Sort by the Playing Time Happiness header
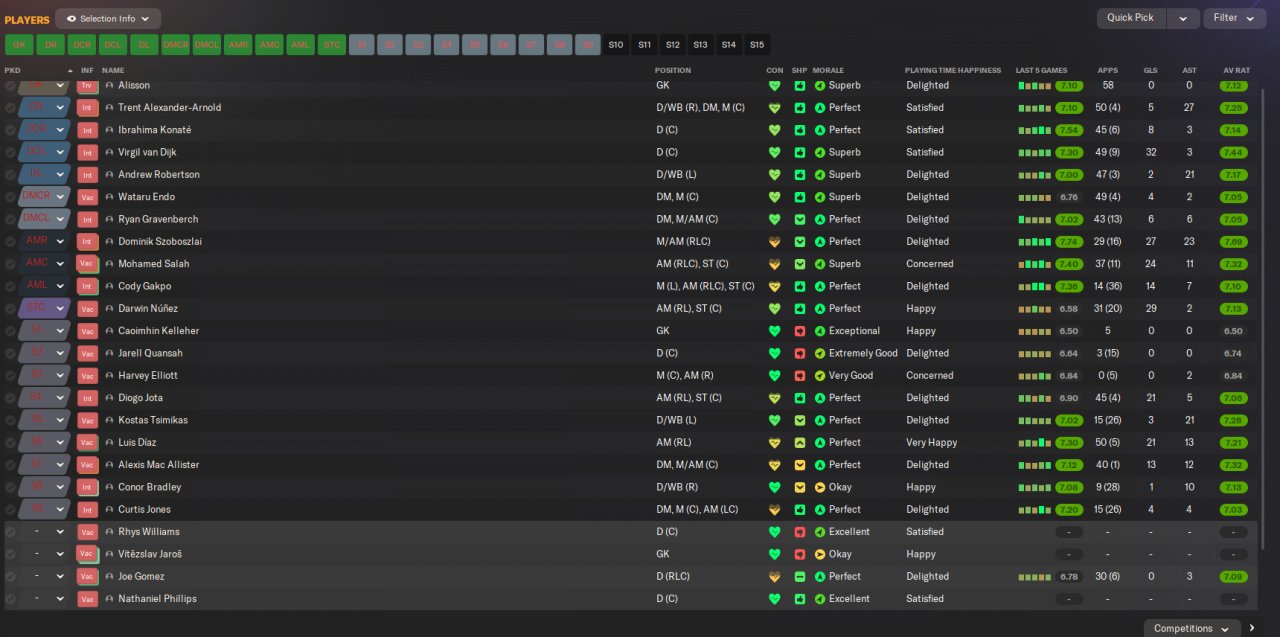 952,71
